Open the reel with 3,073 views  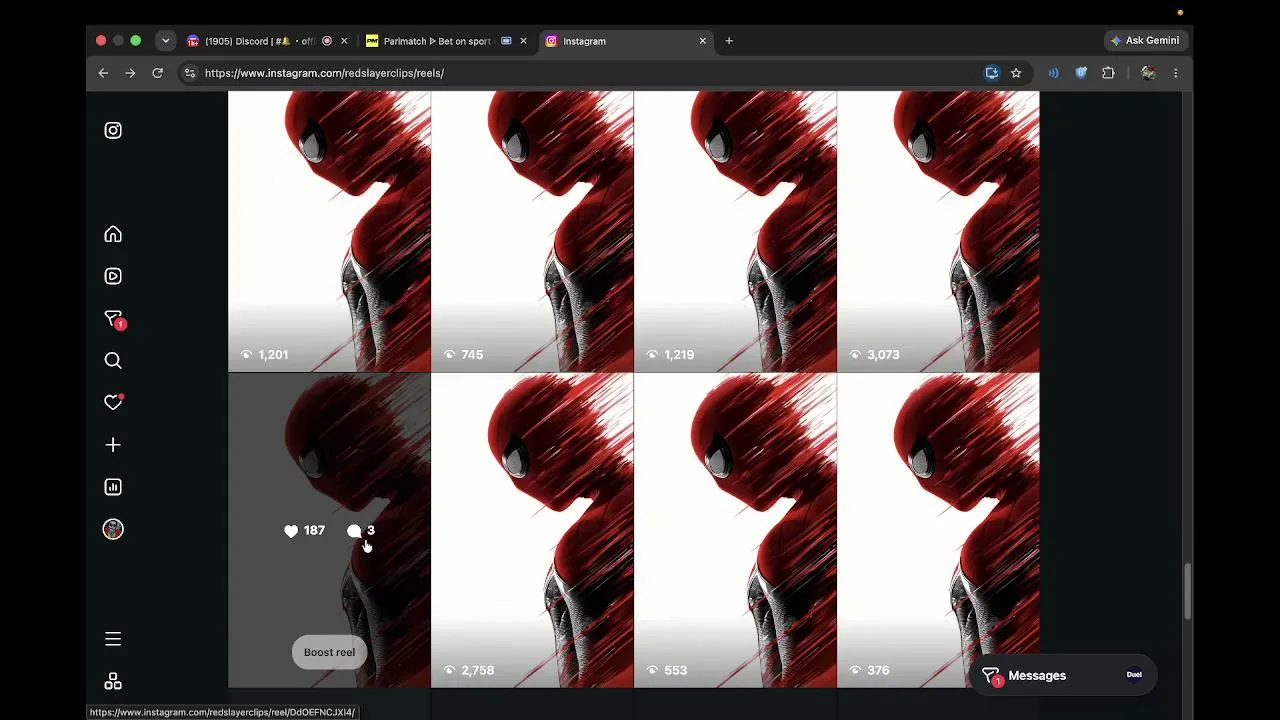(x=938, y=231)
